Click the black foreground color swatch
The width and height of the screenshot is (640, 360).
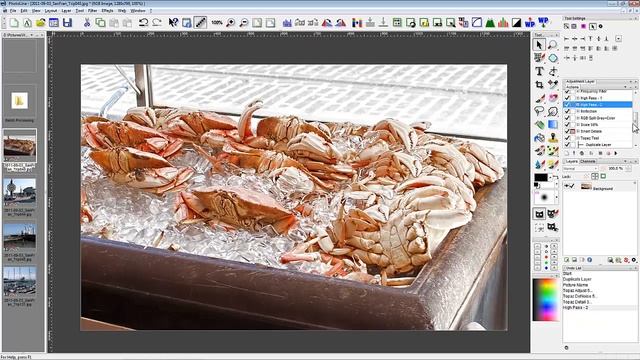tap(541, 178)
